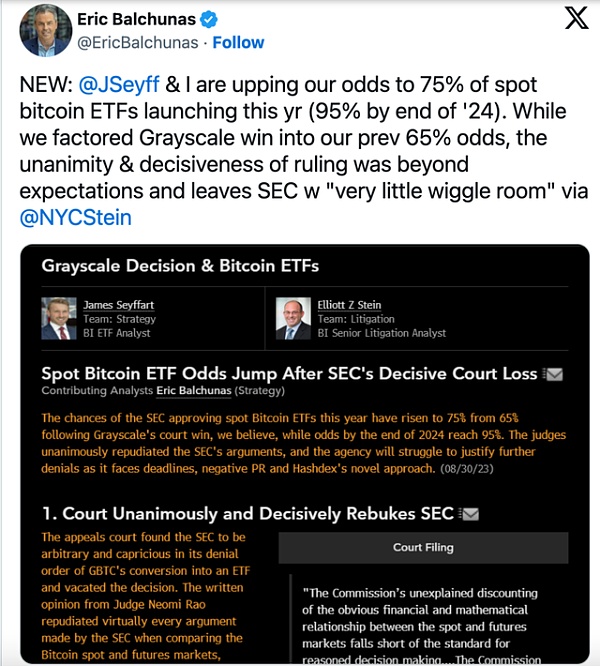
Task: Click Elliott Z Stein's analyst photo
Action: (x=292, y=316)
